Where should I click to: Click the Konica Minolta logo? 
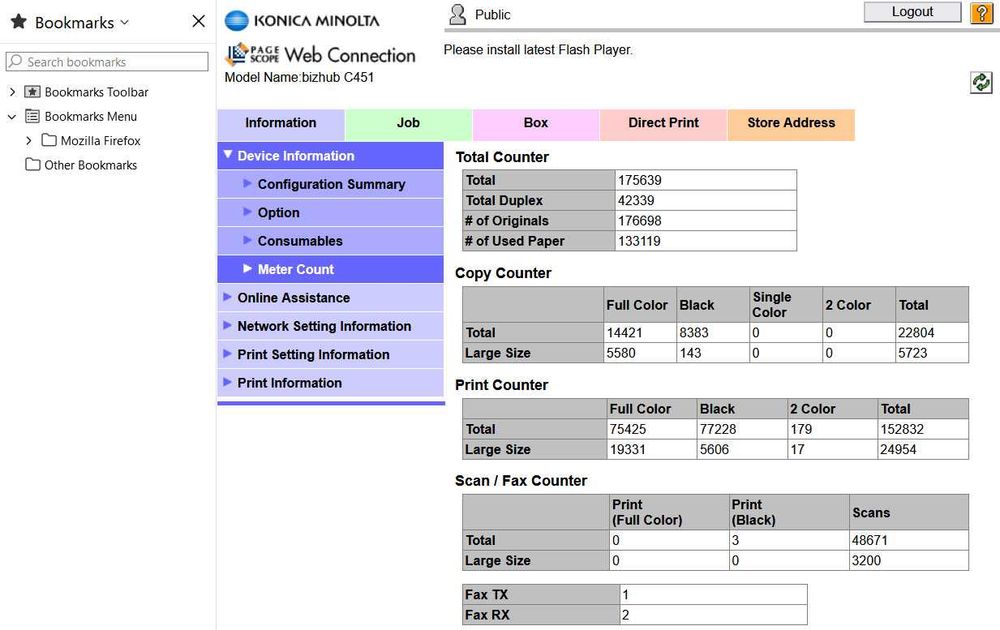coord(302,21)
